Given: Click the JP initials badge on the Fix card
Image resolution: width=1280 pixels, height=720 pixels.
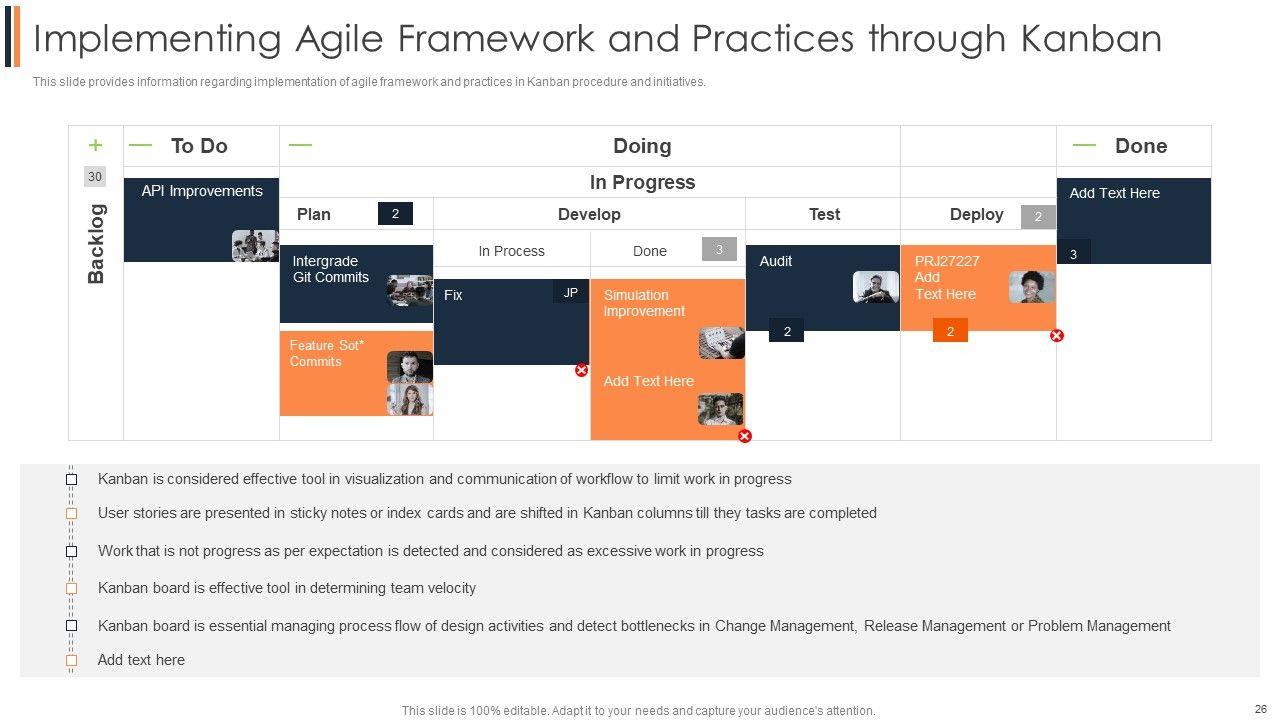Looking at the screenshot, I should pos(570,293).
